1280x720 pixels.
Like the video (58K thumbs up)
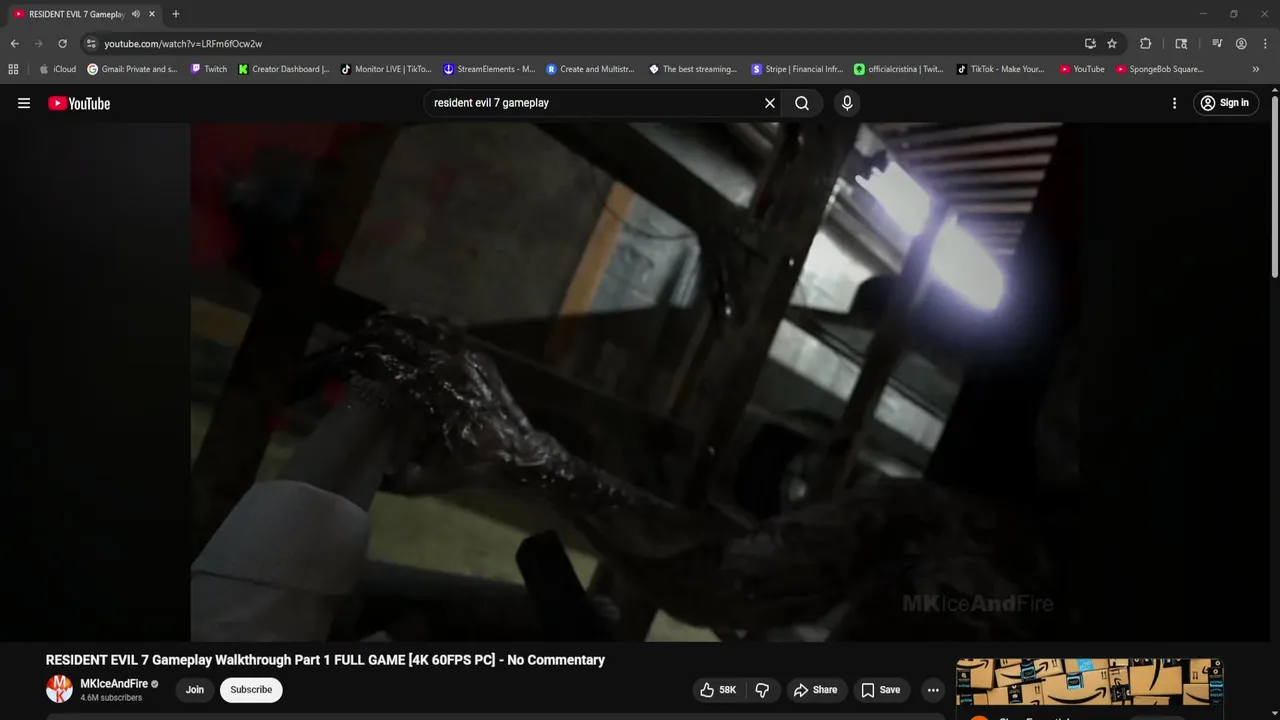718,690
